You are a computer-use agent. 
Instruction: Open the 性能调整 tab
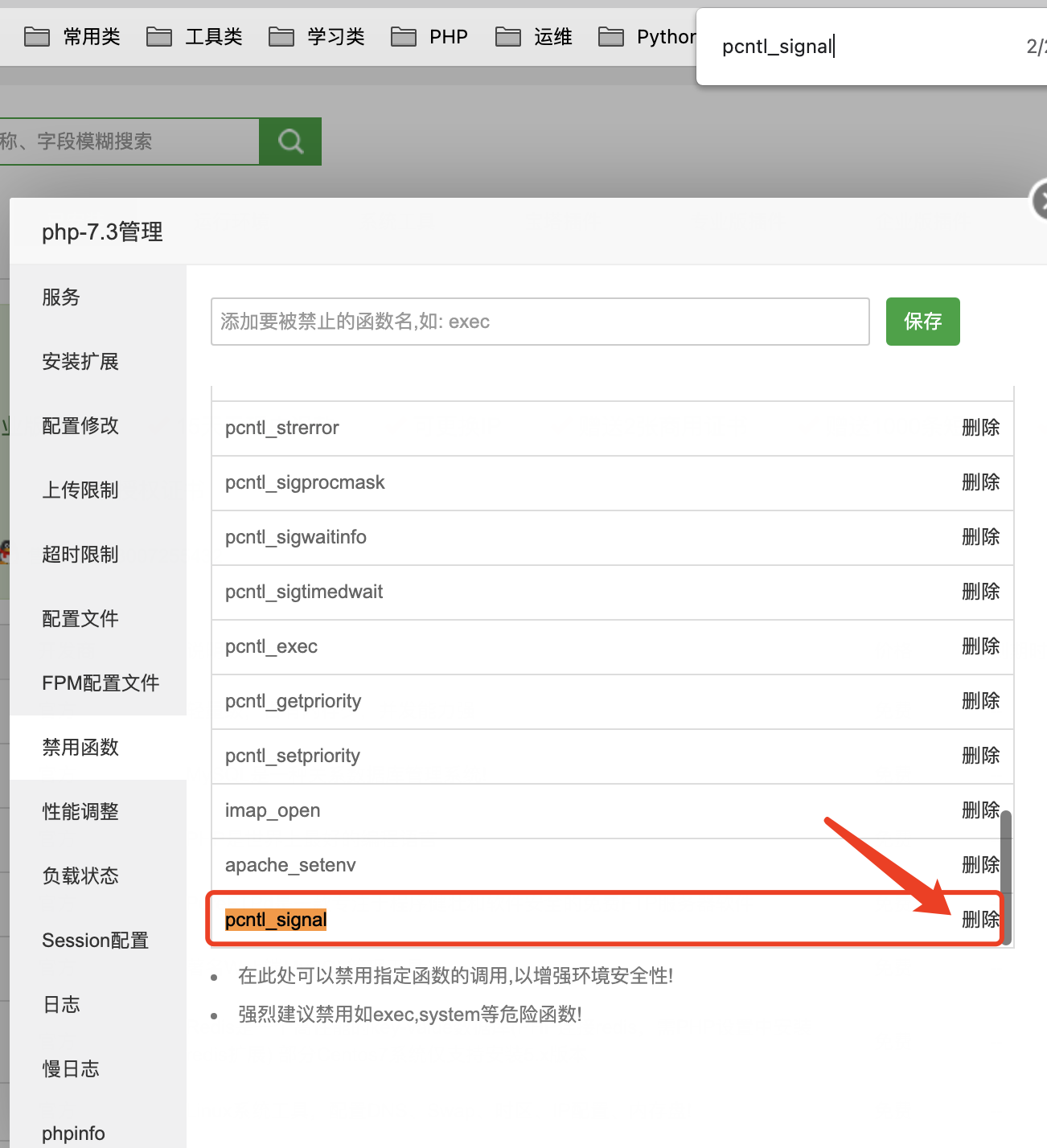(98, 812)
